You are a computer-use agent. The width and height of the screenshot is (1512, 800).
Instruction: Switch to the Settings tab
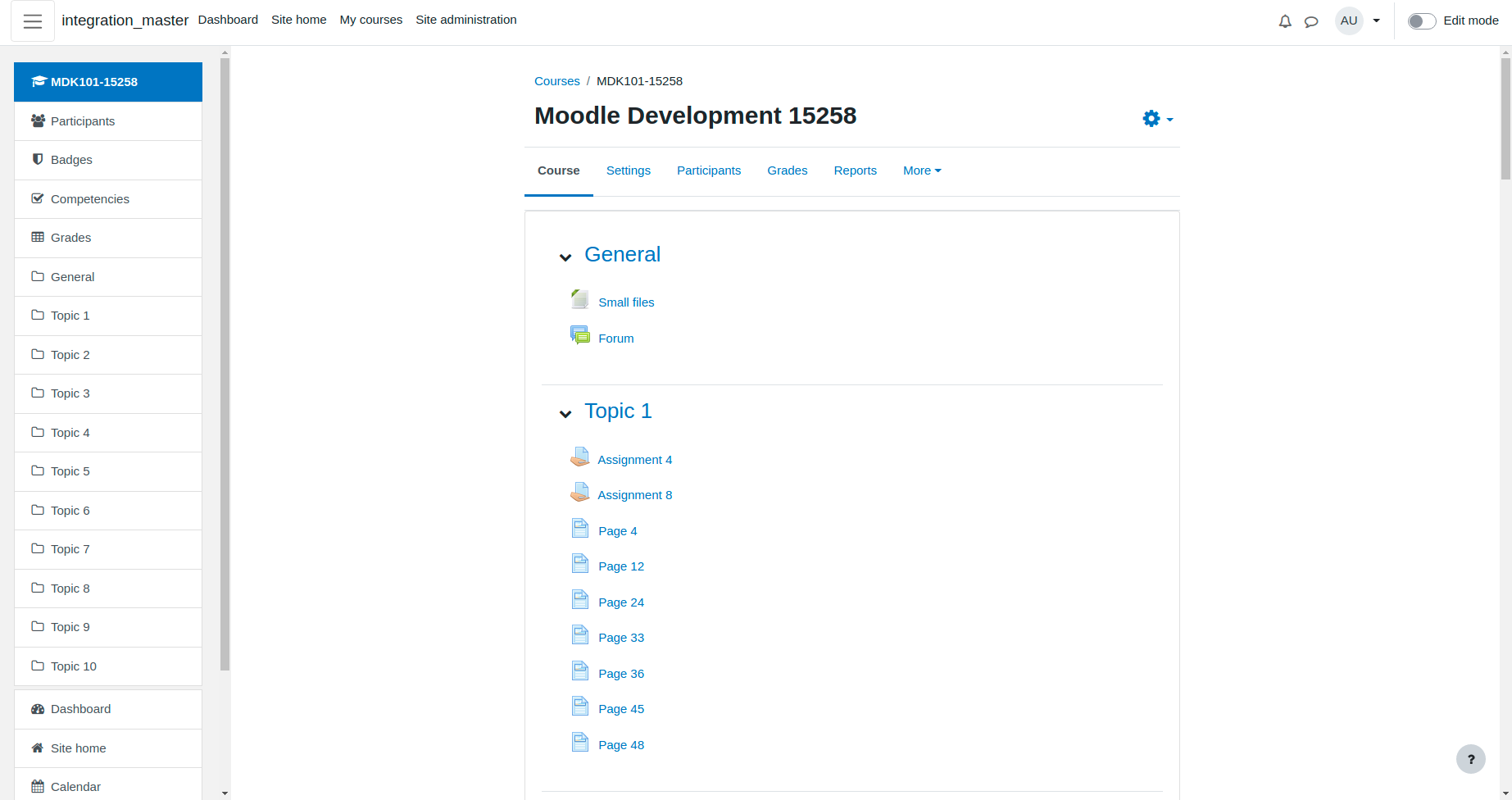click(629, 170)
